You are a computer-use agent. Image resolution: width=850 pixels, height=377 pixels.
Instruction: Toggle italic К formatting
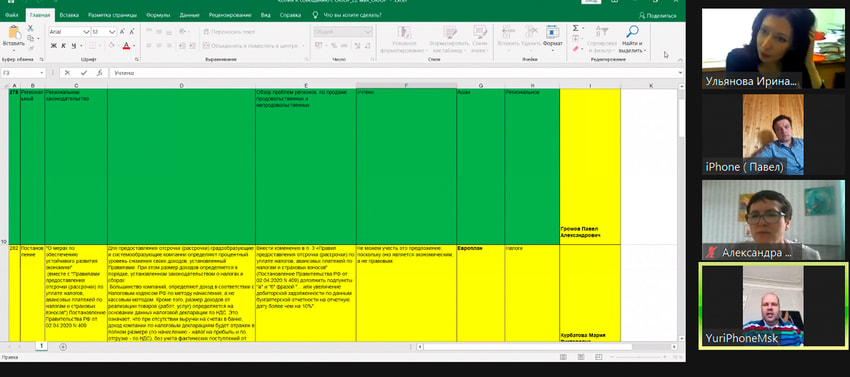[63, 46]
